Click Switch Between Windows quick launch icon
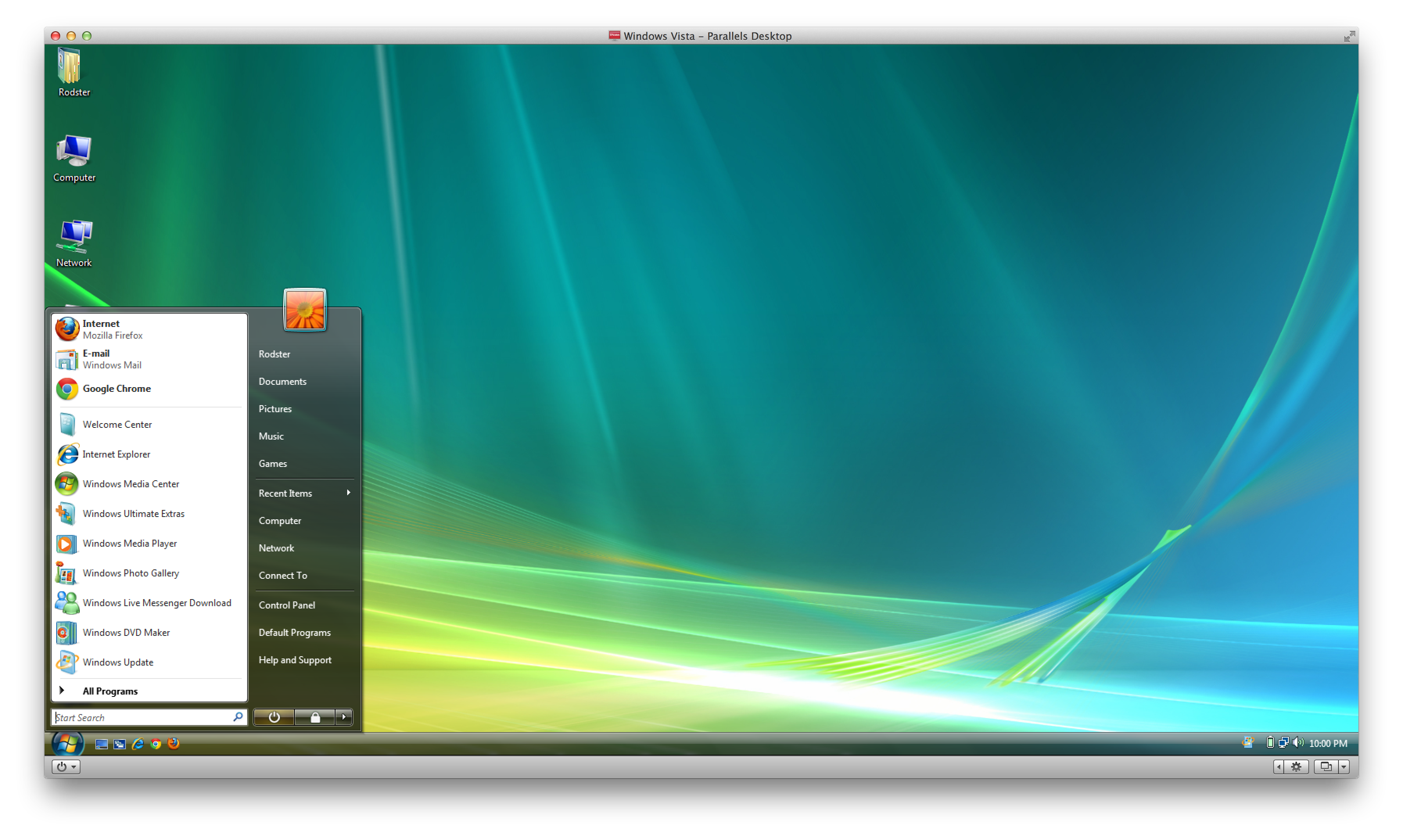Viewport: 1403px width, 840px height. [119, 744]
